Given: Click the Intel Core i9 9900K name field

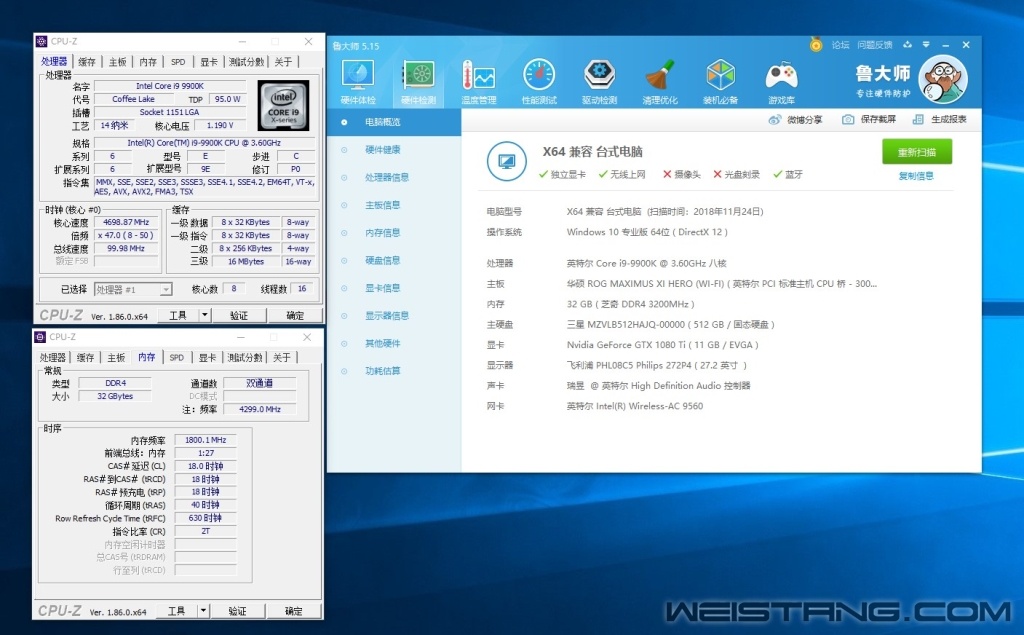Looking at the screenshot, I should point(170,86).
